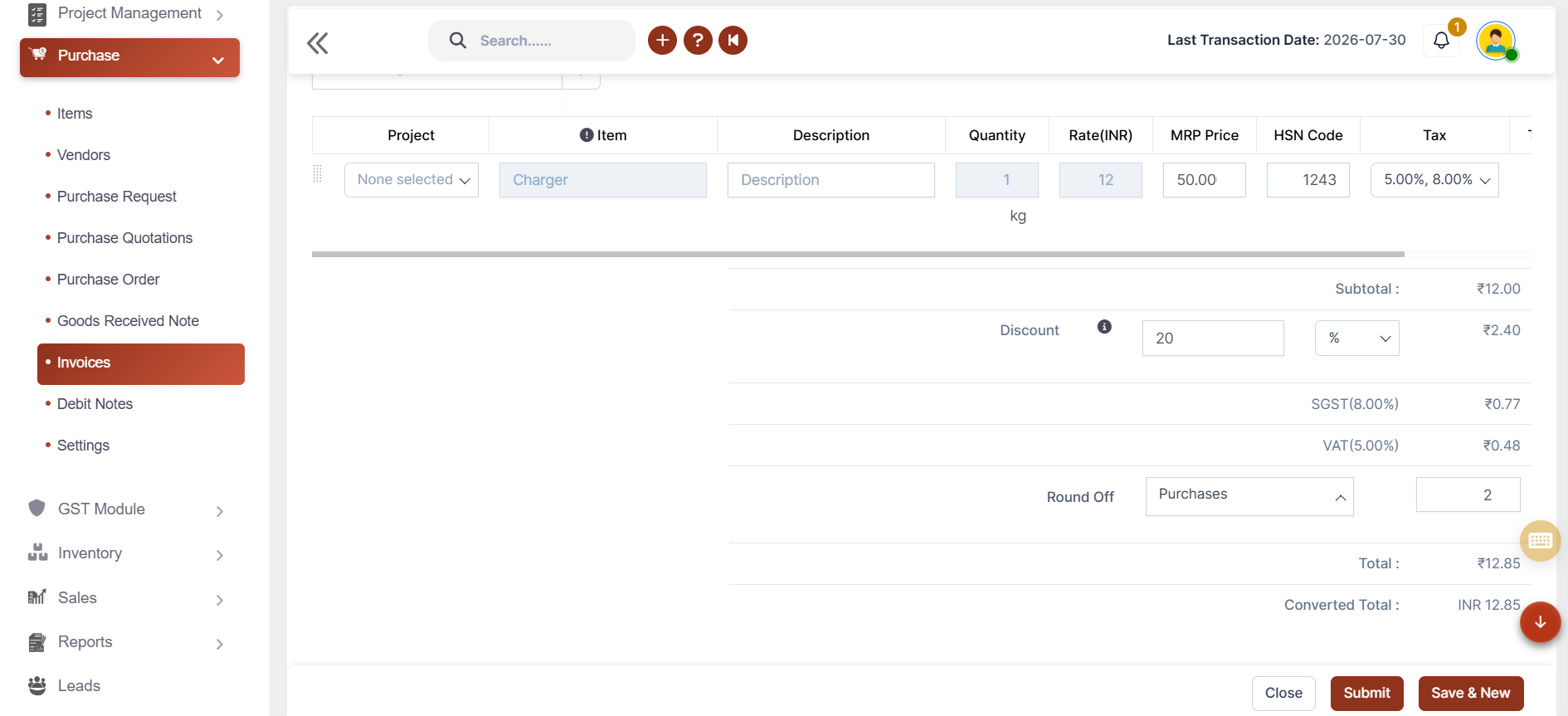Open the Purchase Order menu item

[108, 280]
